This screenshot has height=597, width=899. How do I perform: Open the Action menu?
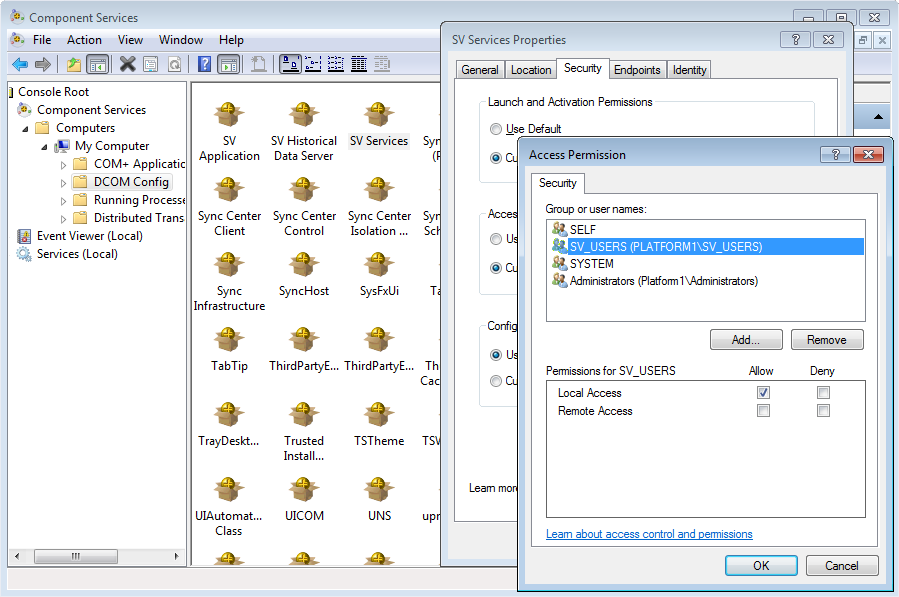coord(84,40)
